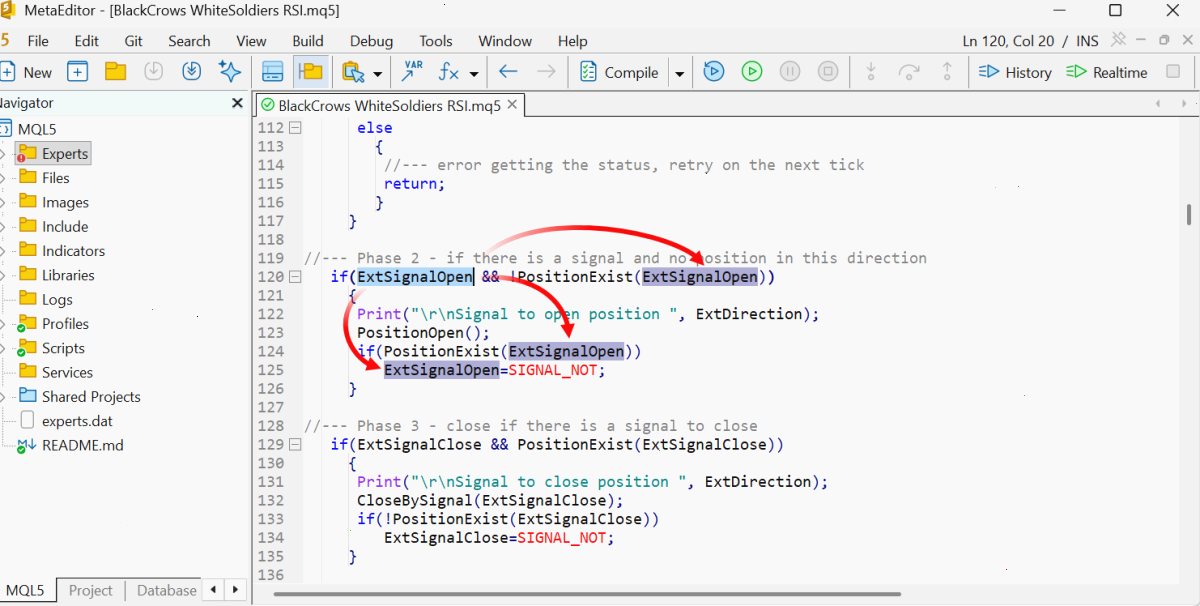
Task: Select experts.dat file in Navigator
Action: (x=66, y=421)
